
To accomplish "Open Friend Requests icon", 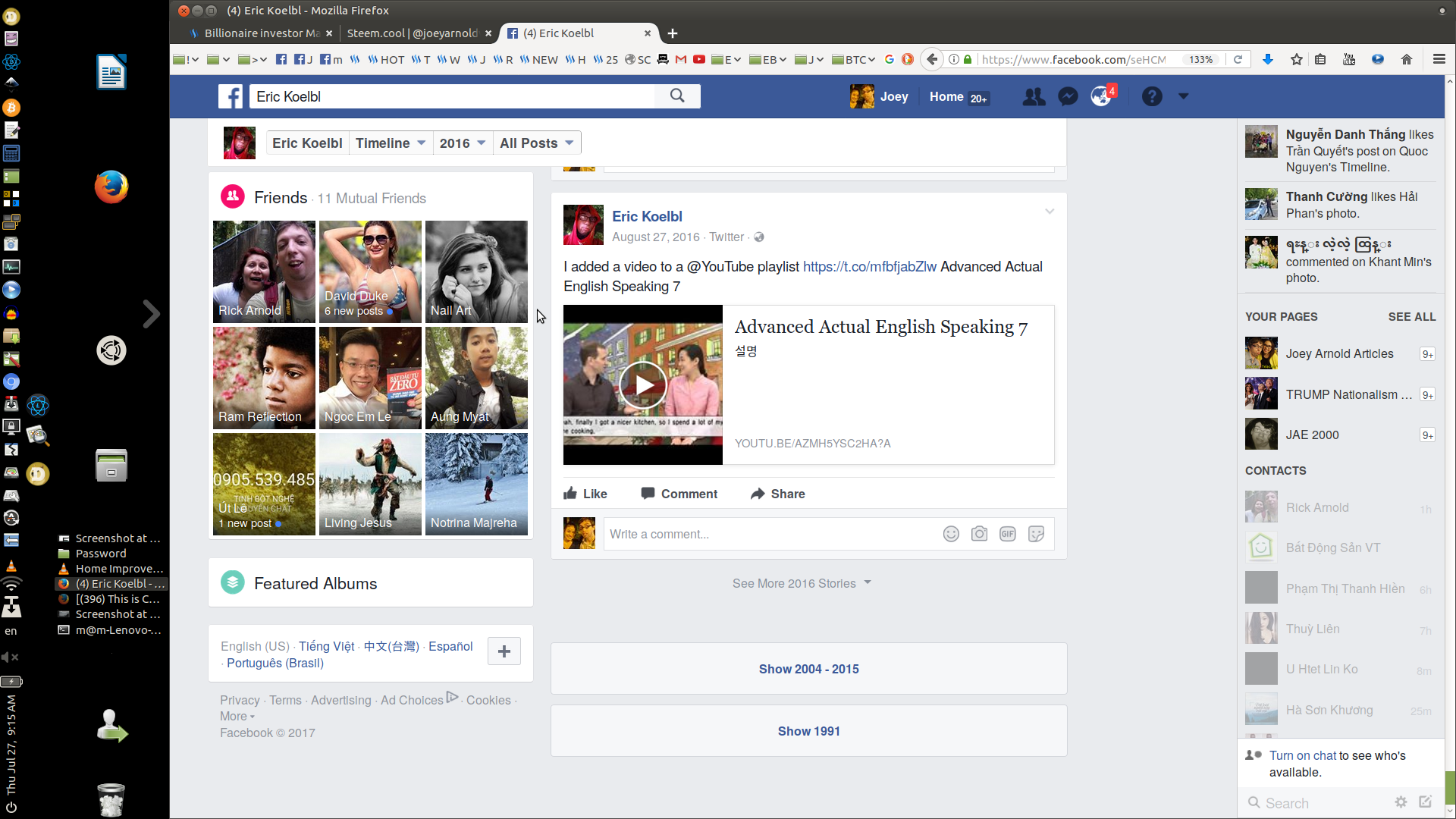I will tap(1034, 96).
